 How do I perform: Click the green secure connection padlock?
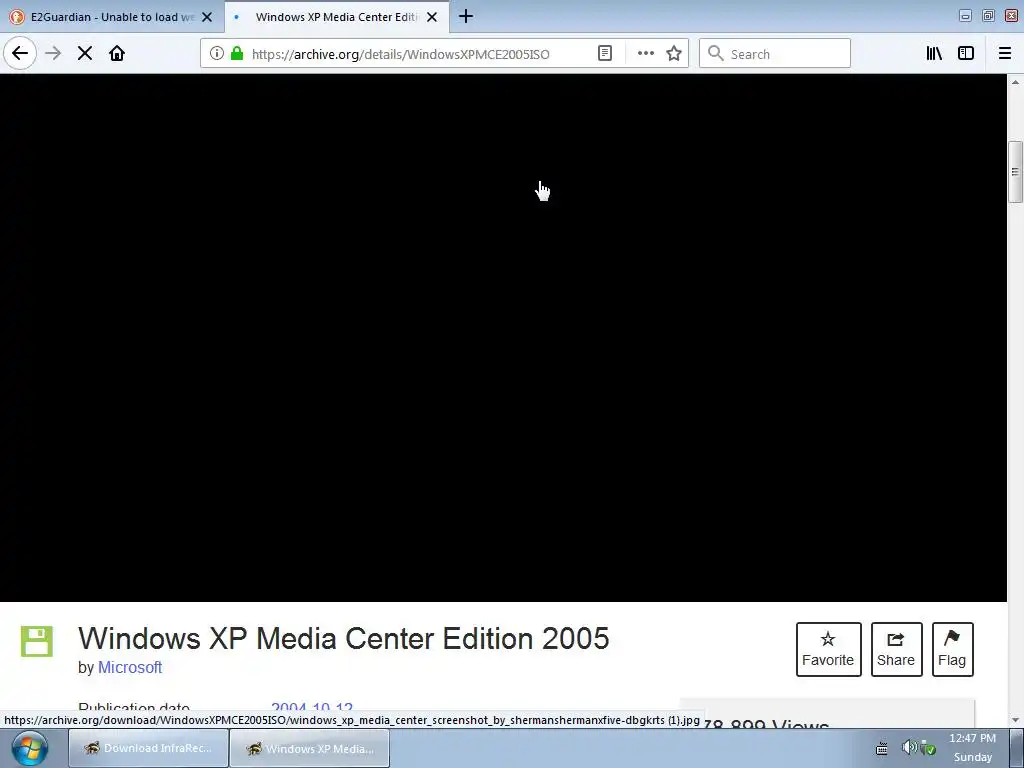tap(237, 54)
